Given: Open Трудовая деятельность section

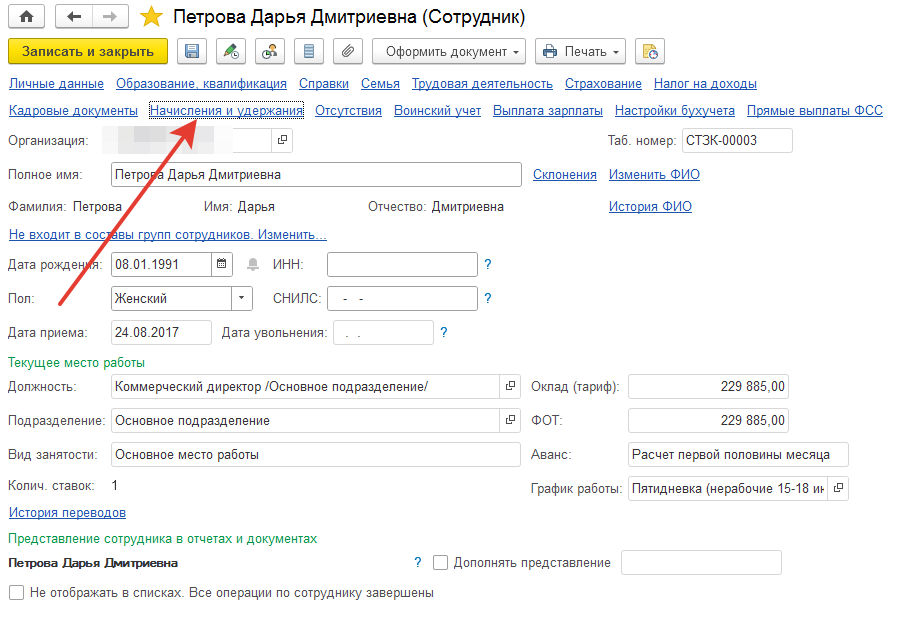Looking at the screenshot, I should (x=482, y=84).
